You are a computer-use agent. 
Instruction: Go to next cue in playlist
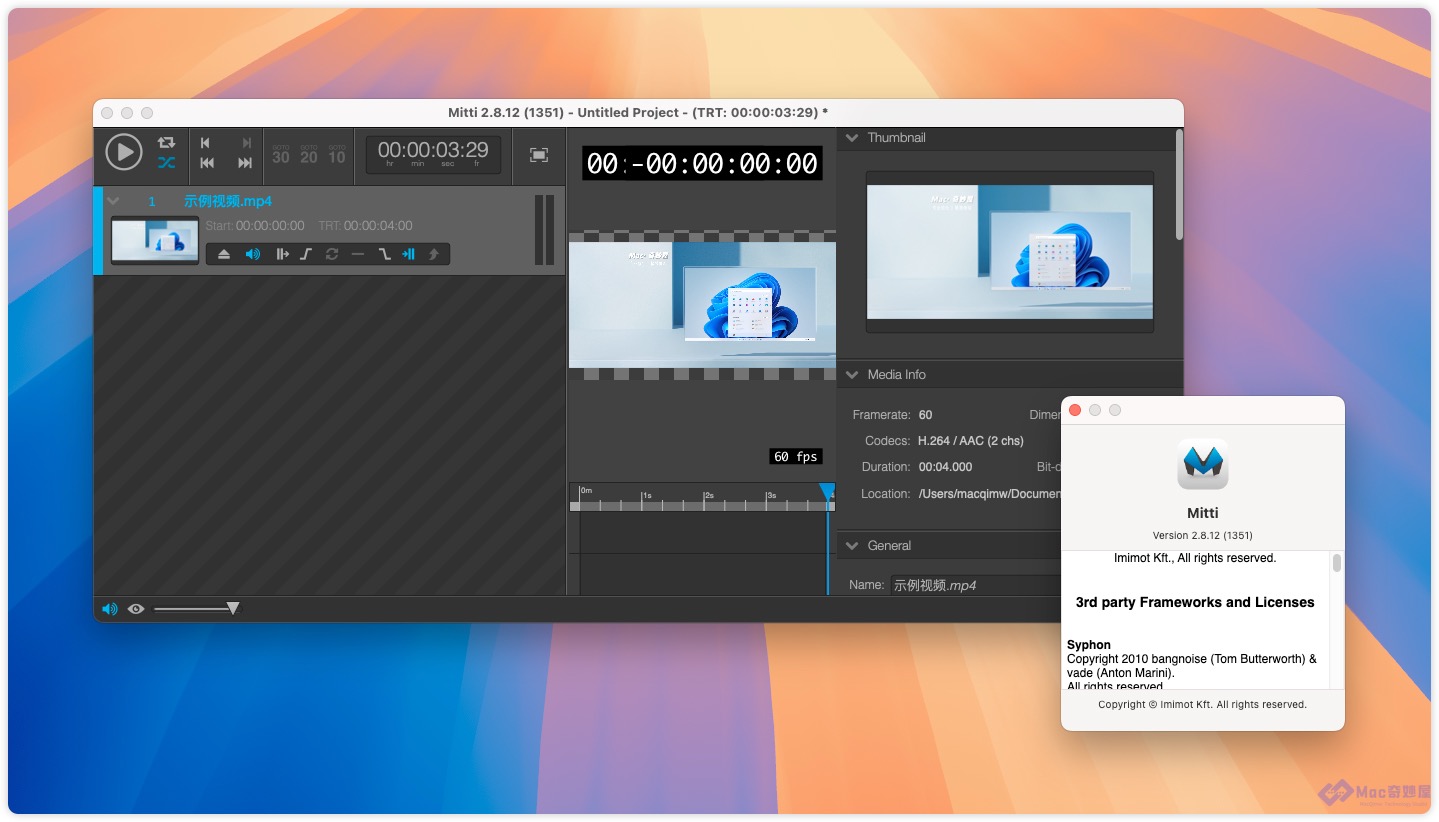(245, 163)
